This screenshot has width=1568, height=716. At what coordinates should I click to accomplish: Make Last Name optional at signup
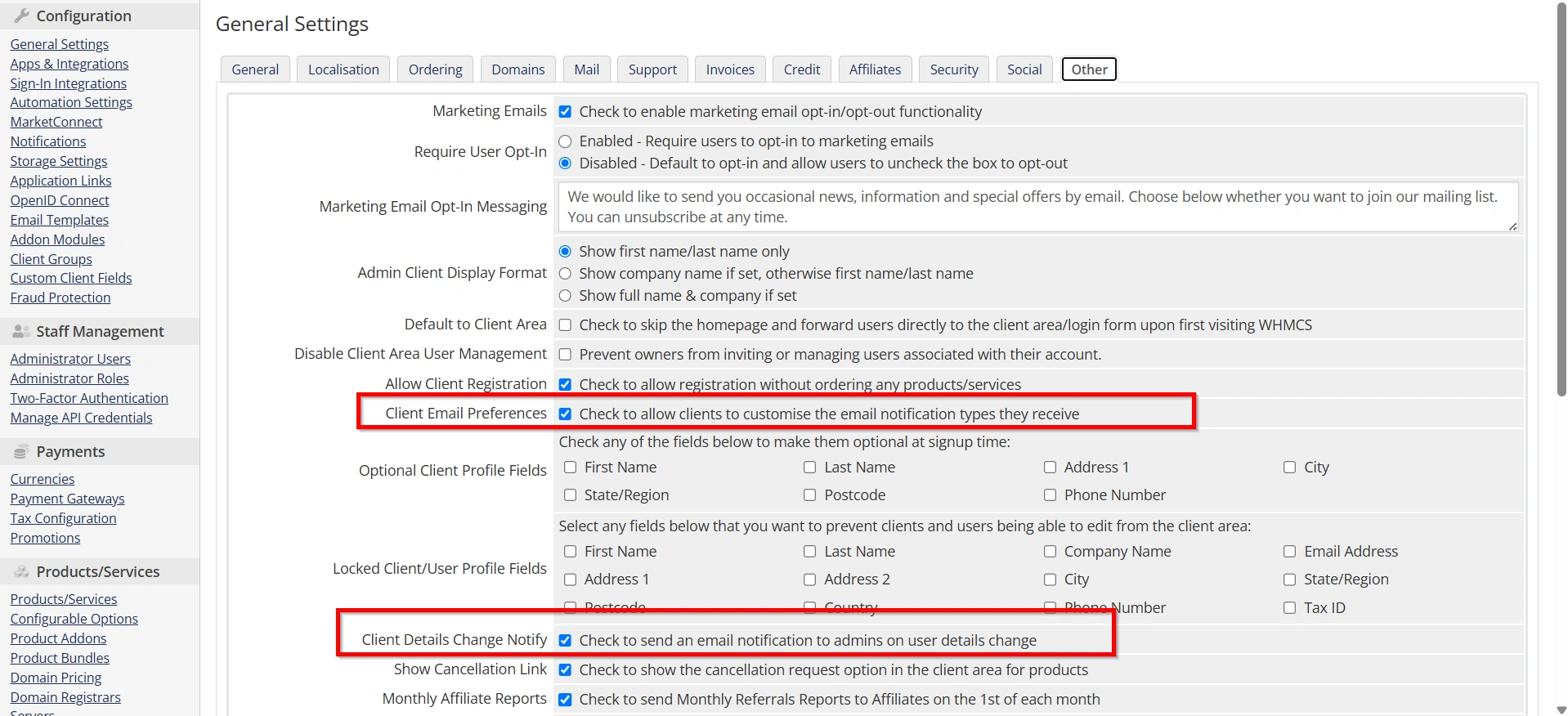coord(810,468)
